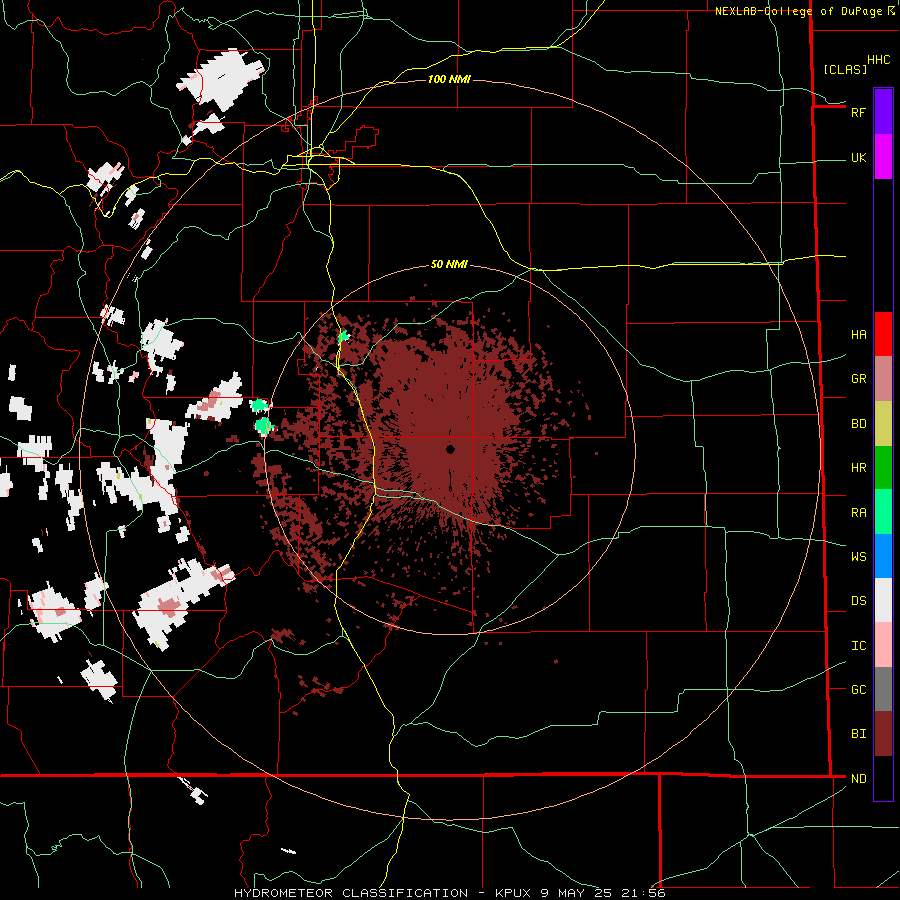Screen dimensions: 900x900
Task: Click the HR legend label
Action: pyautogui.click(x=859, y=468)
